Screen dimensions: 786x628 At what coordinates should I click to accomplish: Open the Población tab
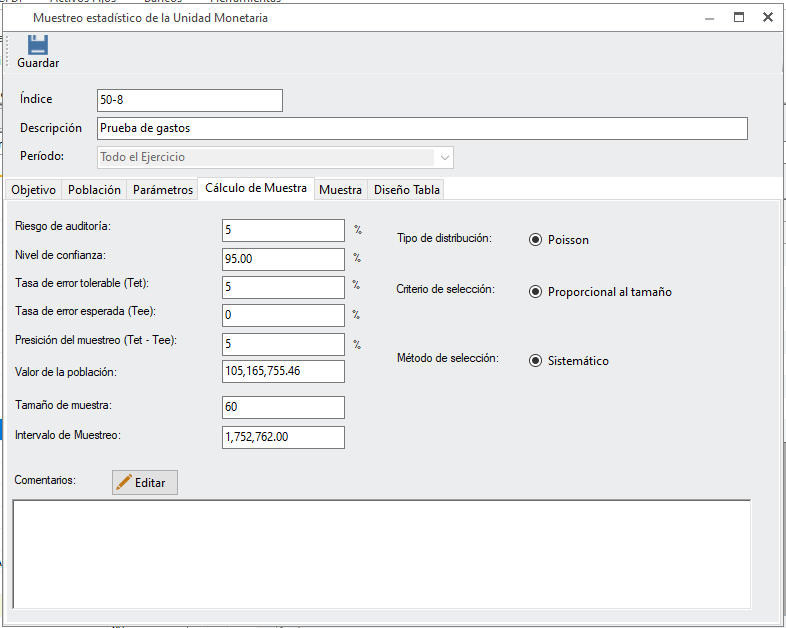pos(94,190)
